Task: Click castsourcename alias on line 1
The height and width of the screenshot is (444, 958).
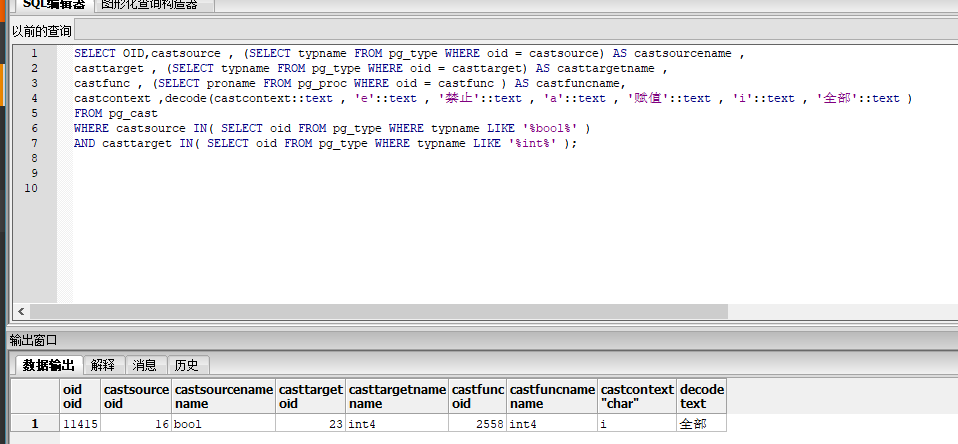Action: [682, 53]
